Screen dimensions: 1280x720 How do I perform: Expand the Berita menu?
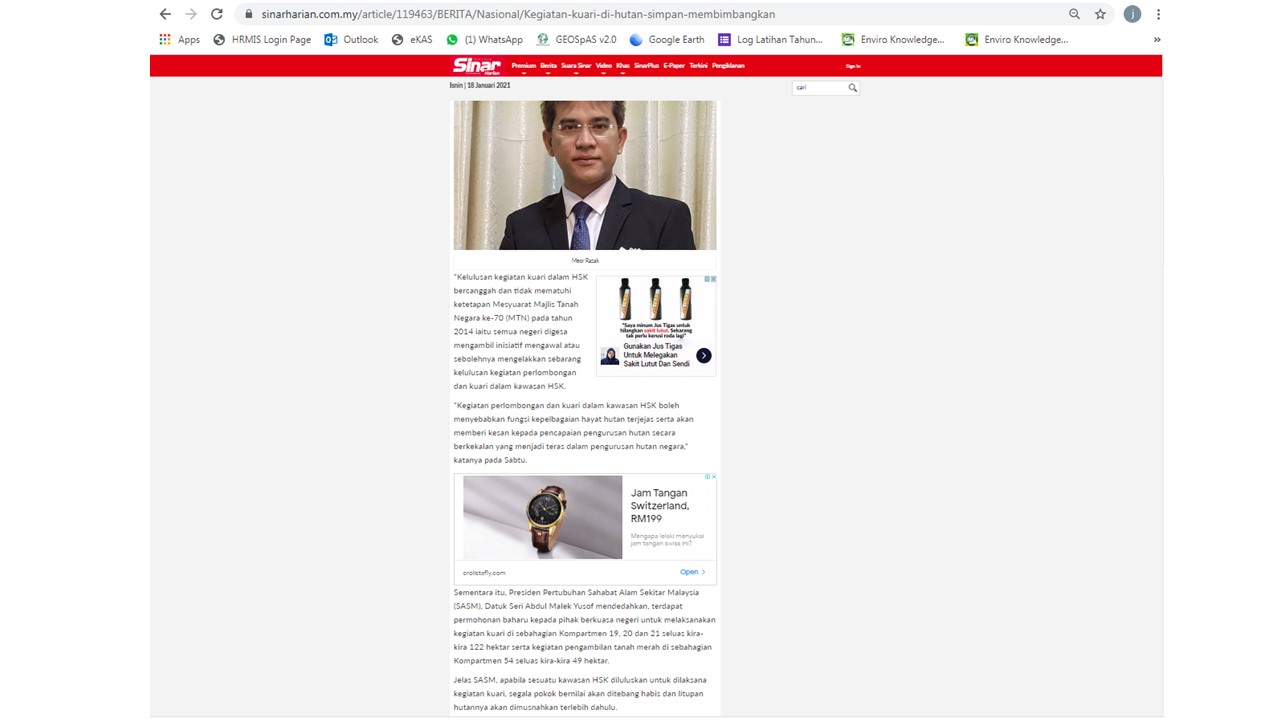click(x=548, y=66)
